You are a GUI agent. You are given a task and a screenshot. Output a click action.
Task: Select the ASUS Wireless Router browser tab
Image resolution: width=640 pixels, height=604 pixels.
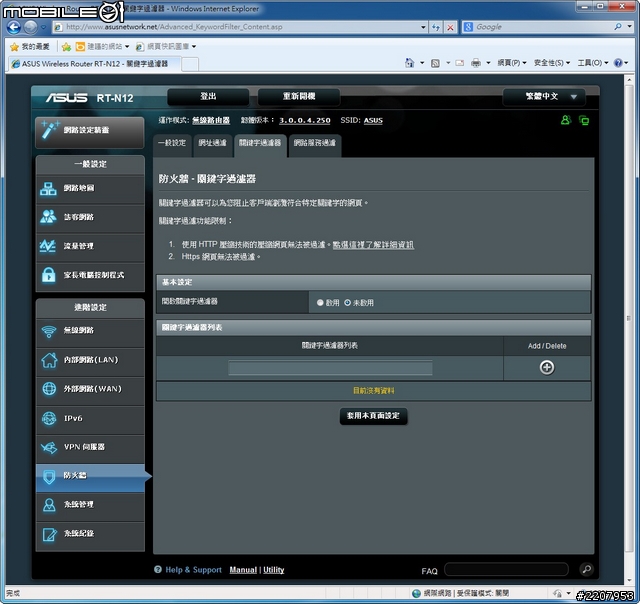[x=95, y=64]
